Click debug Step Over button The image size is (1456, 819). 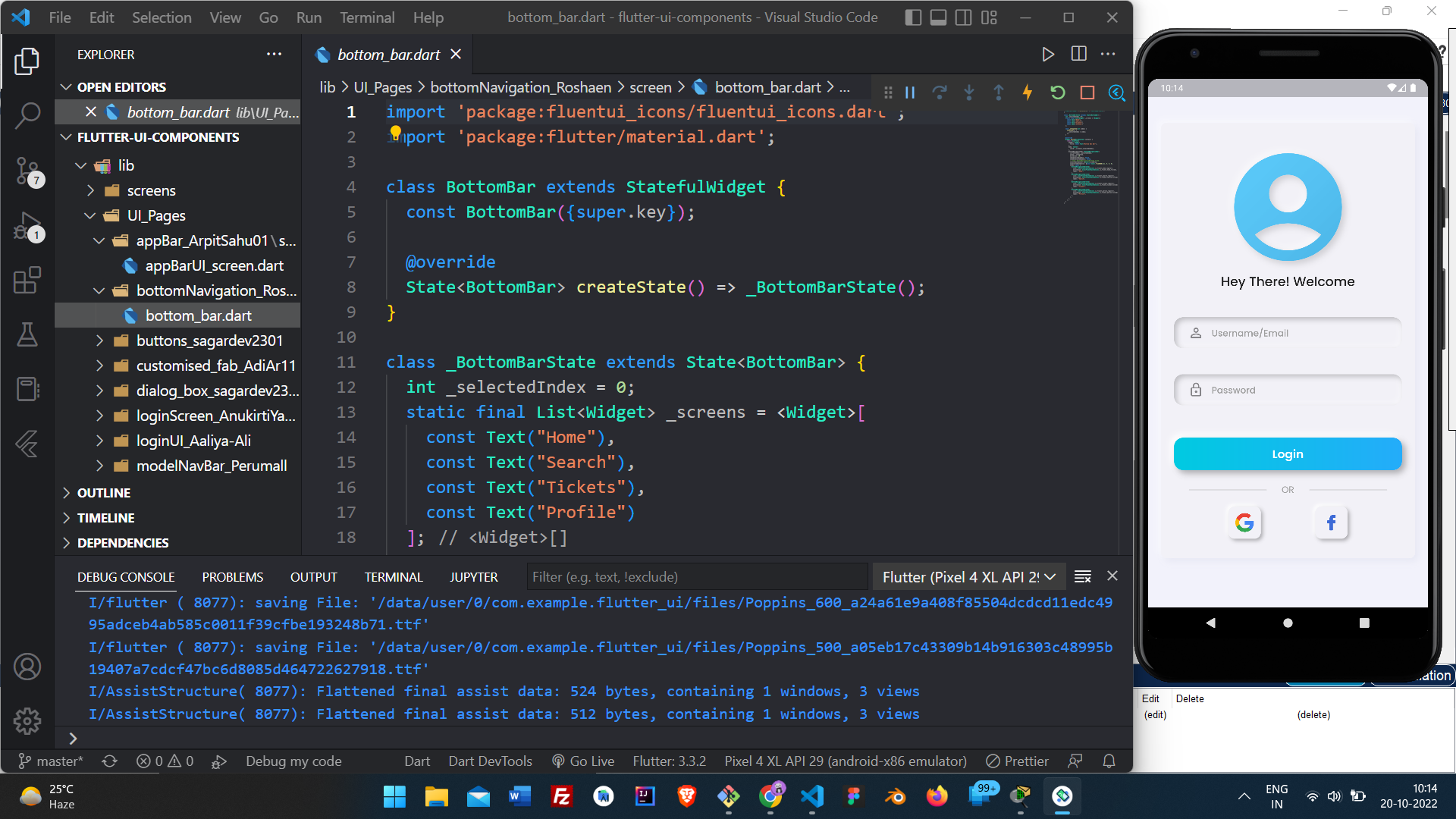click(x=940, y=93)
